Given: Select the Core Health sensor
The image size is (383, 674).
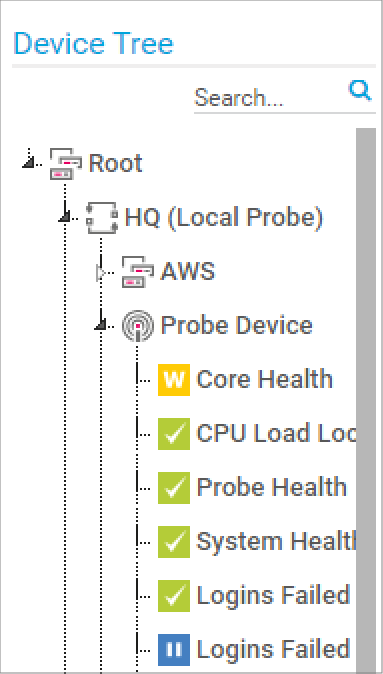Looking at the screenshot, I should 264,380.
